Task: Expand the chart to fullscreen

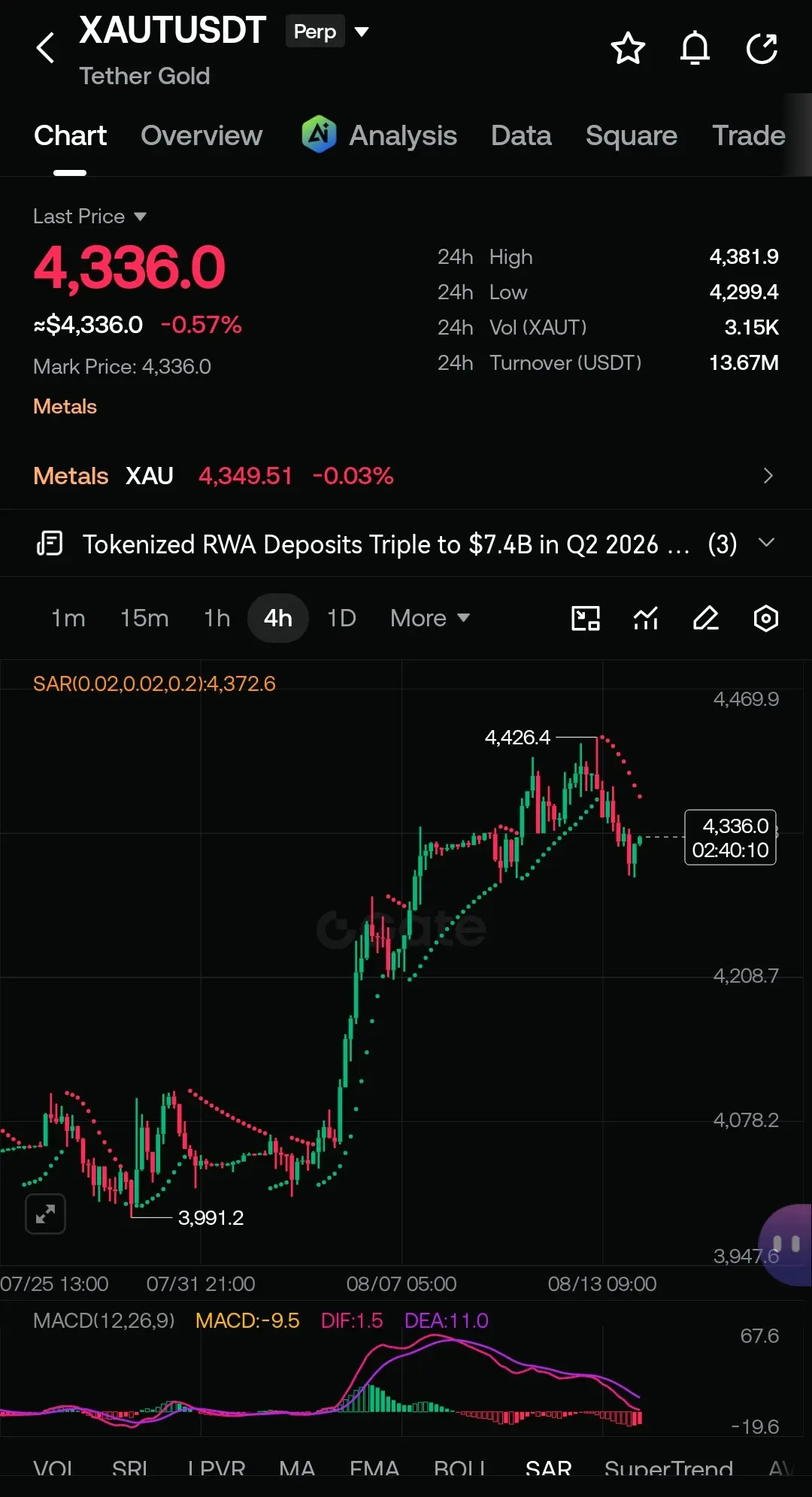Action: [x=45, y=1214]
